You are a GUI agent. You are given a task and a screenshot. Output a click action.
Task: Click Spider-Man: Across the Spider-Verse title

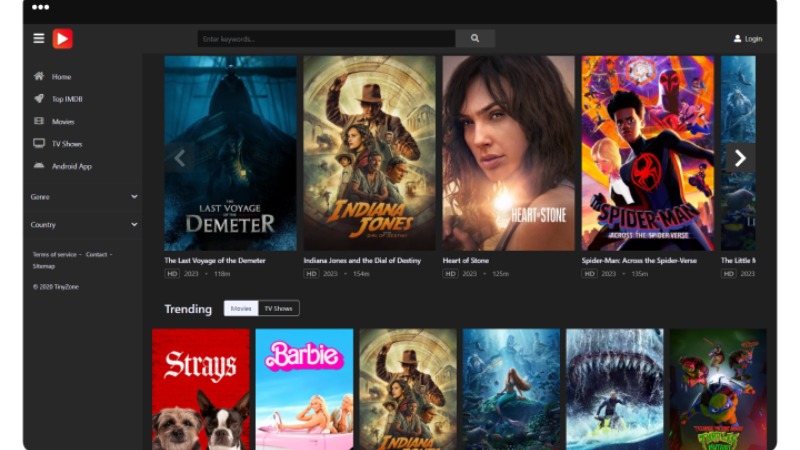pos(639,260)
